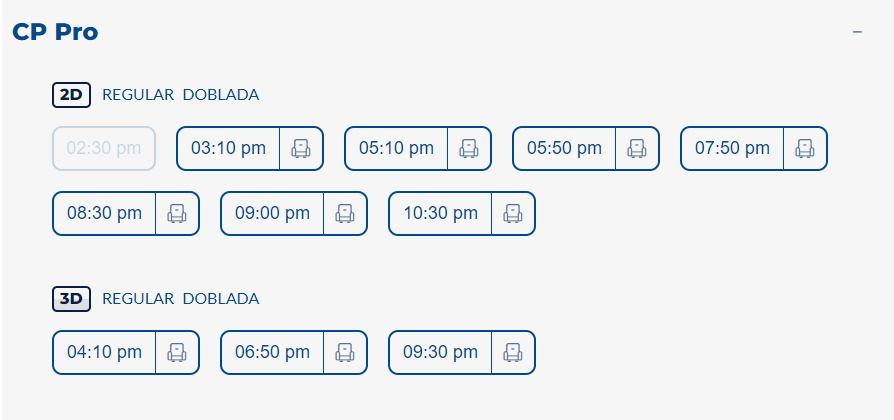Click seat icon beside 07:50 pm showtime
894x420 pixels.
805,149
